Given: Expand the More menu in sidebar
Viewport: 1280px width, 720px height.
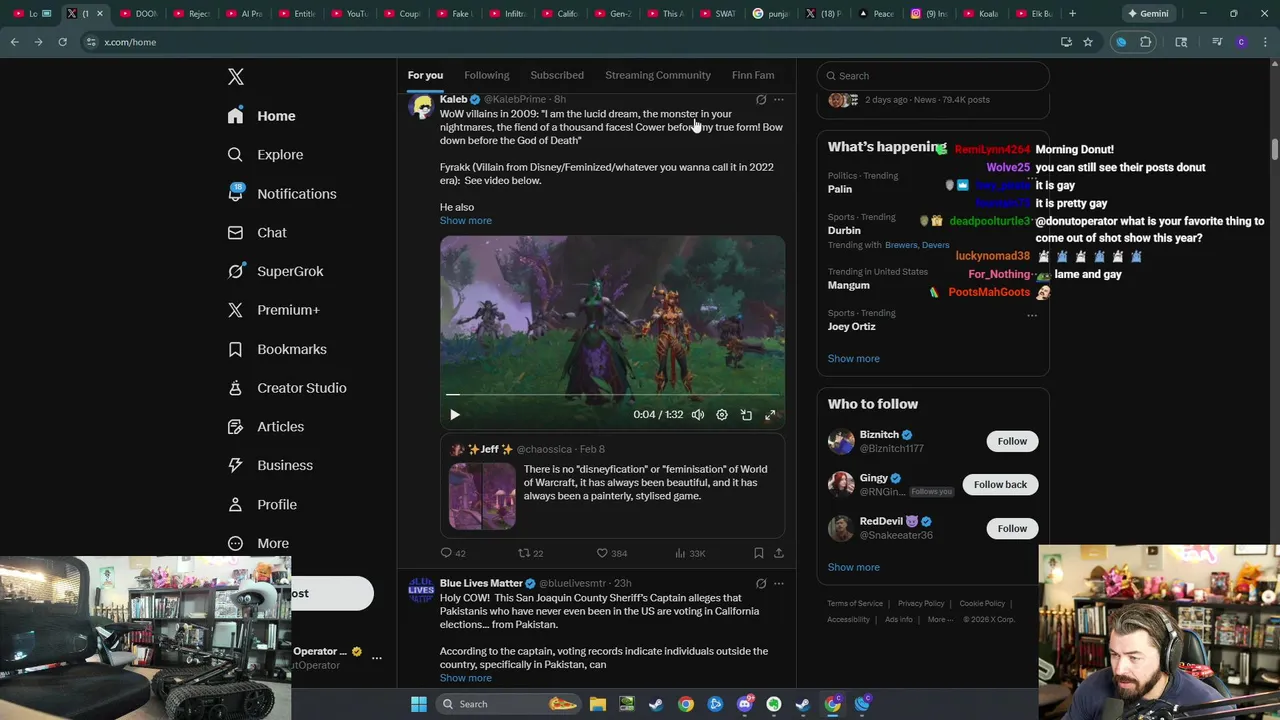Looking at the screenshot, I should 258,543.
